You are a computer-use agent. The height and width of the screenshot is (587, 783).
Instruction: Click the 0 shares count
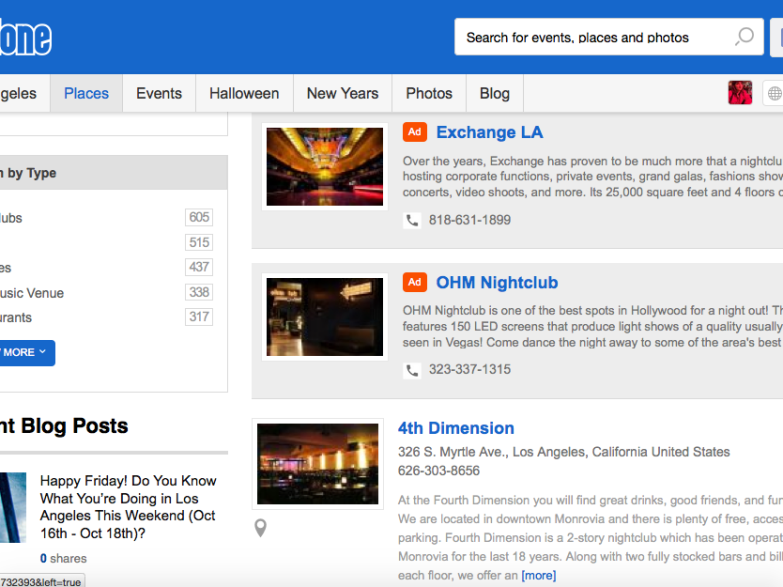[x=63, y=559]
